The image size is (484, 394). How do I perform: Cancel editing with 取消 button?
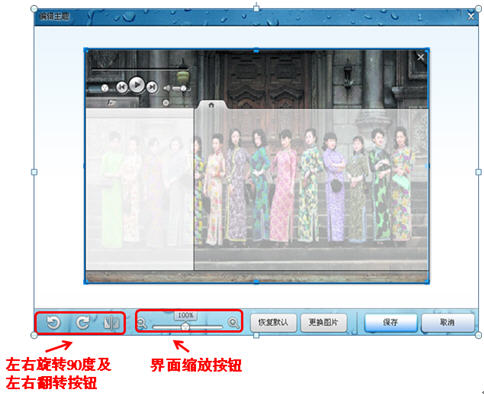click(x=448, y=323)
